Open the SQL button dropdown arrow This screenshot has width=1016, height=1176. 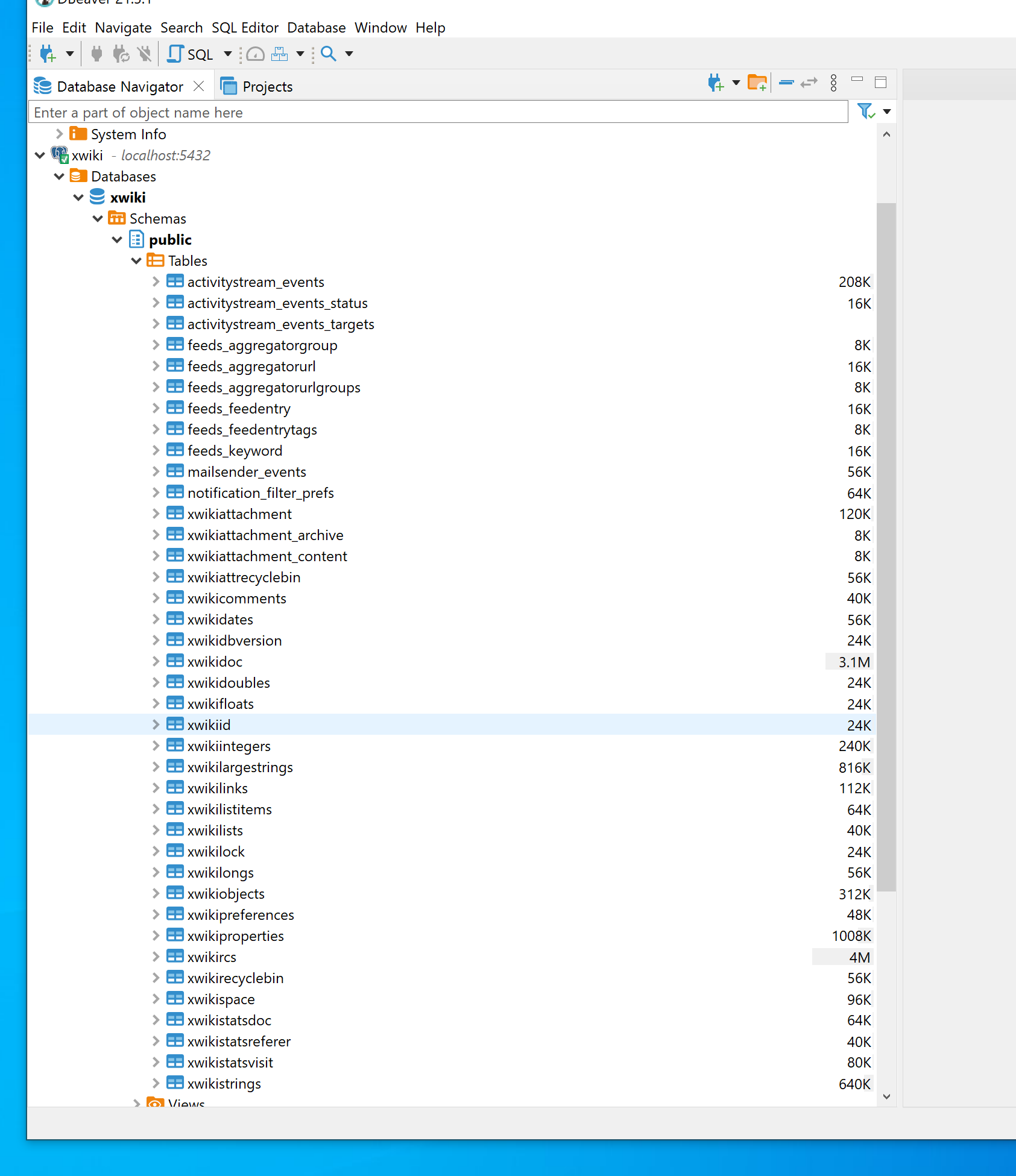point(228,54)
